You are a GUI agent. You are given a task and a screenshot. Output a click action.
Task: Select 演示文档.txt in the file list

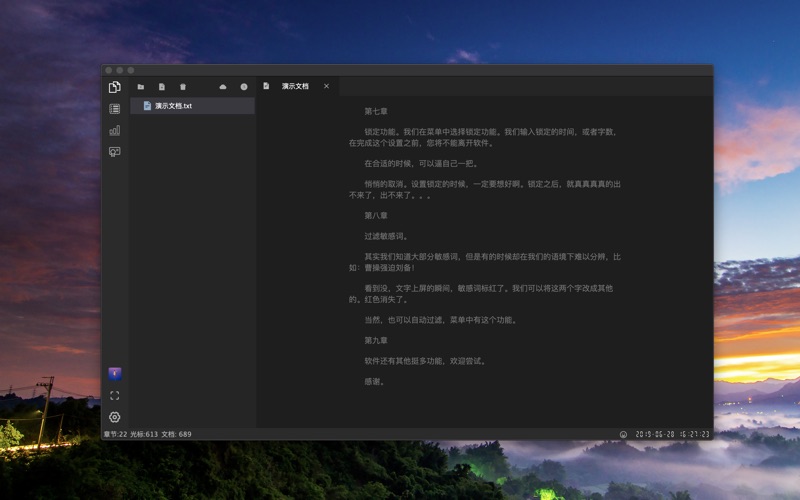(x=192, y=106)
